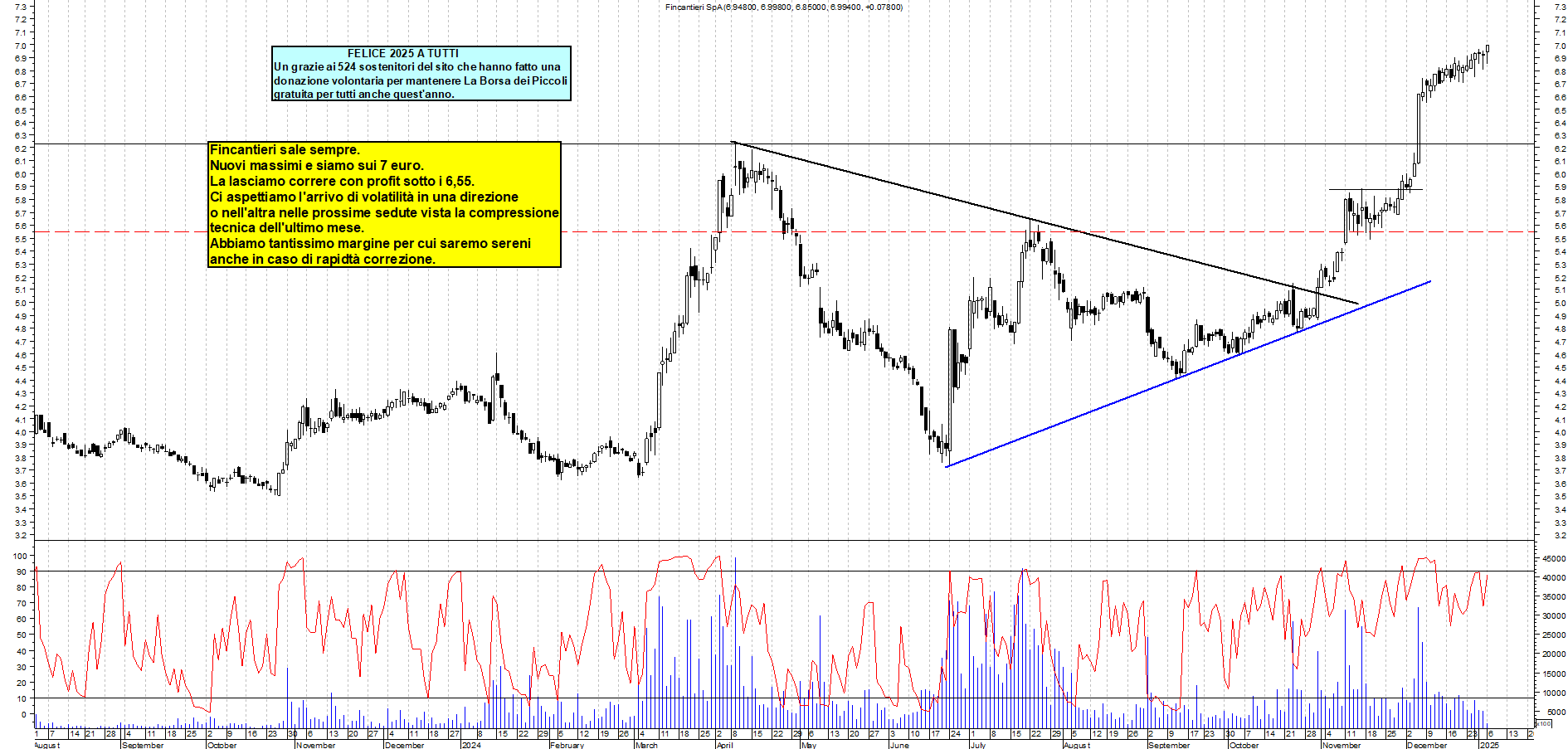
Task: Click 'anche in caso di rapidtà correzione' line
Action: coord(323,260)
